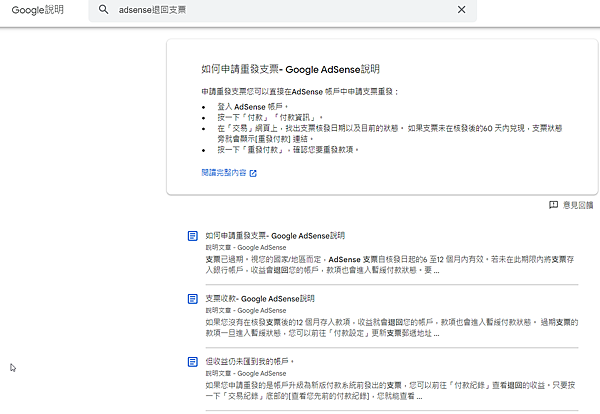The width and height of the screenshot is (600, 414).
Task: Focus the search field containing adsense退回支票
Action: click(283, 10)
